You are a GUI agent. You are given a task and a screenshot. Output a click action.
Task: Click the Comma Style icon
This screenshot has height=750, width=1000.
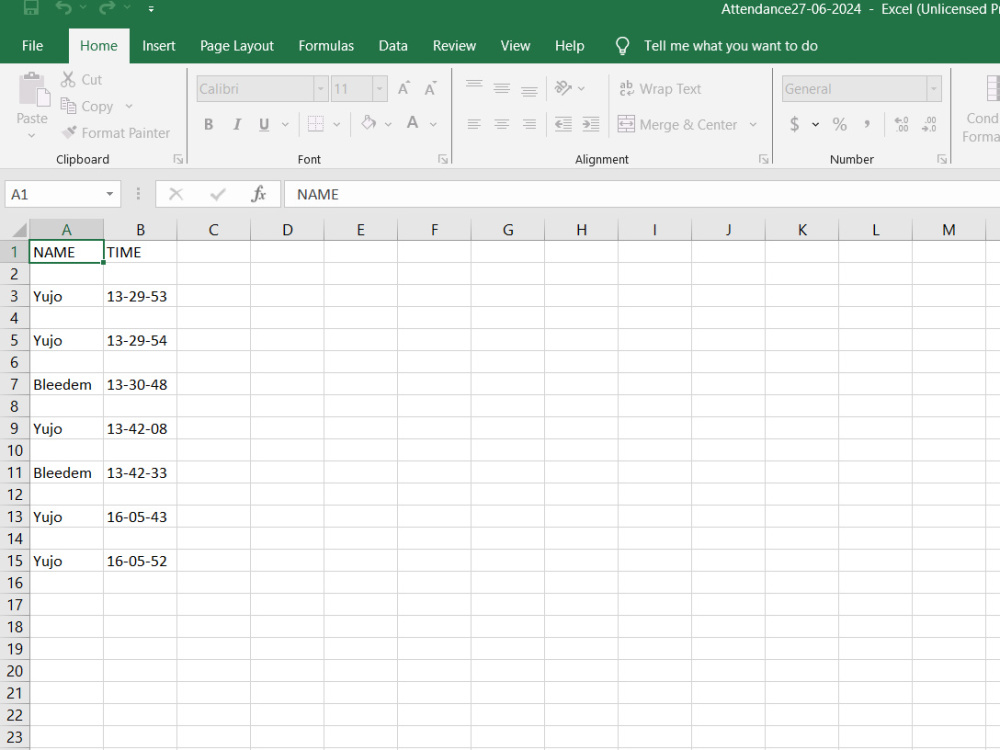(x=867, y=124)
